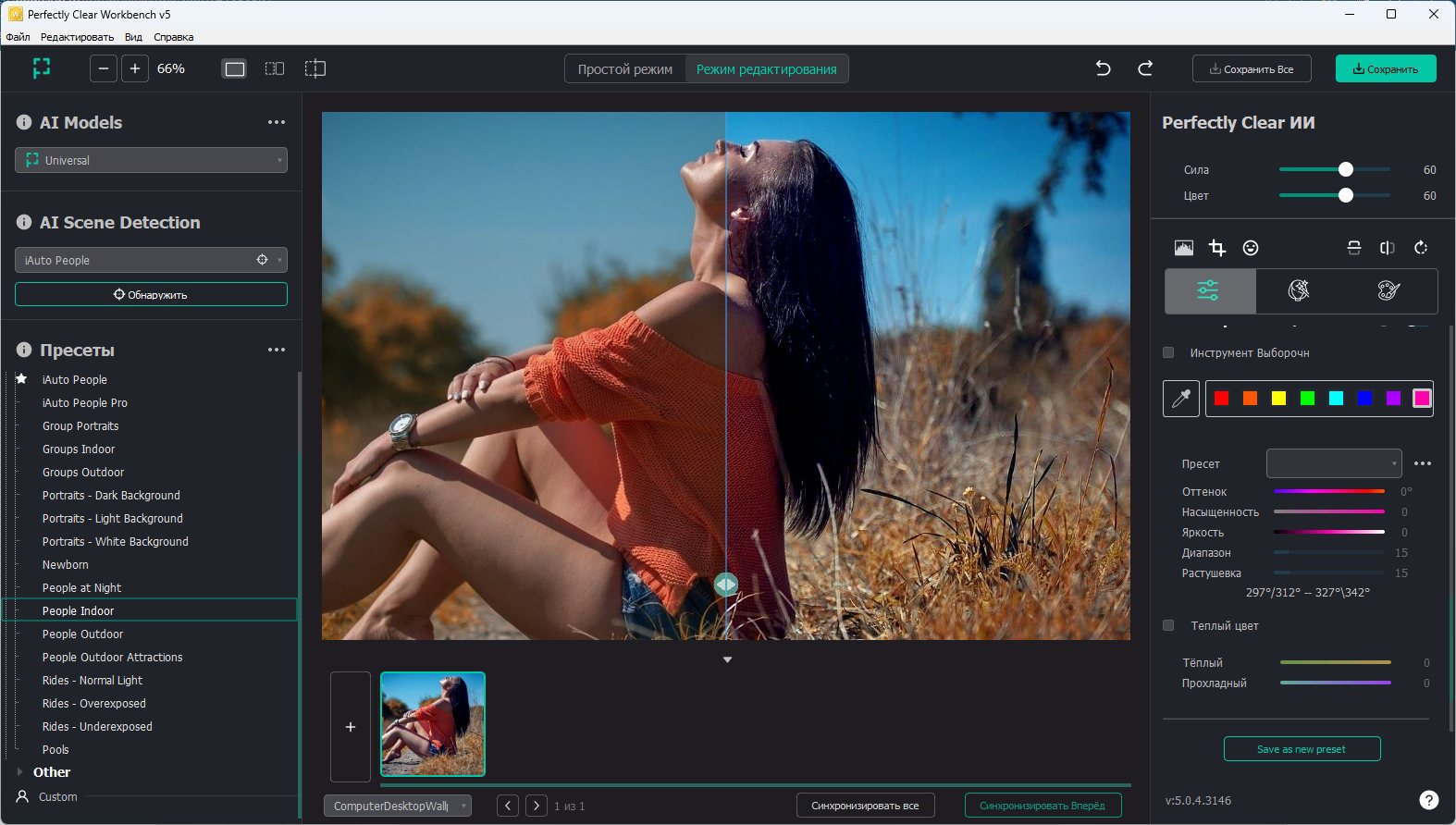Switch to split side-by-side view icon
The width and height of the screenshot is (1456, 825).
(275, 68)
